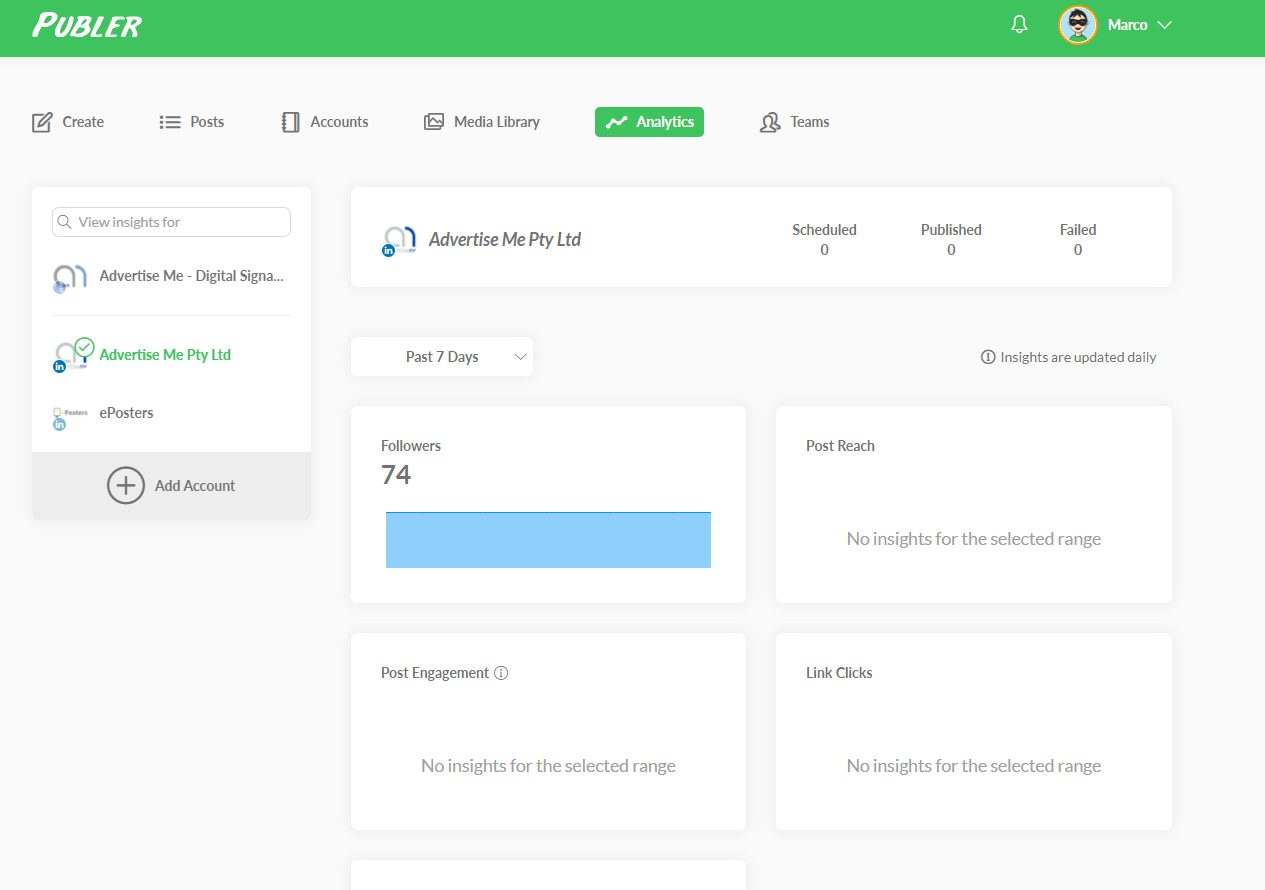Switch to the Teams section
Viewport: 1265px width, 890px height.
tap(793, 121)
